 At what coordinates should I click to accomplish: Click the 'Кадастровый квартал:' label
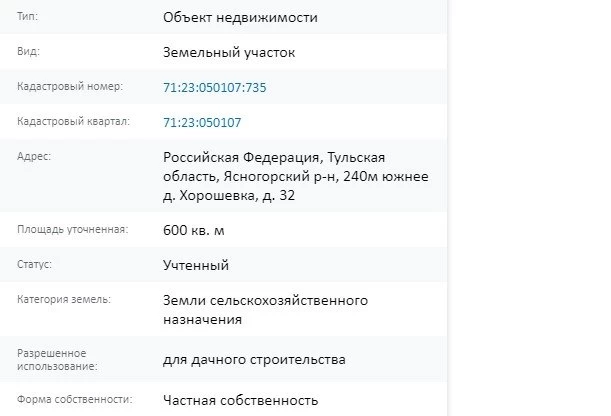coord(74,122)
